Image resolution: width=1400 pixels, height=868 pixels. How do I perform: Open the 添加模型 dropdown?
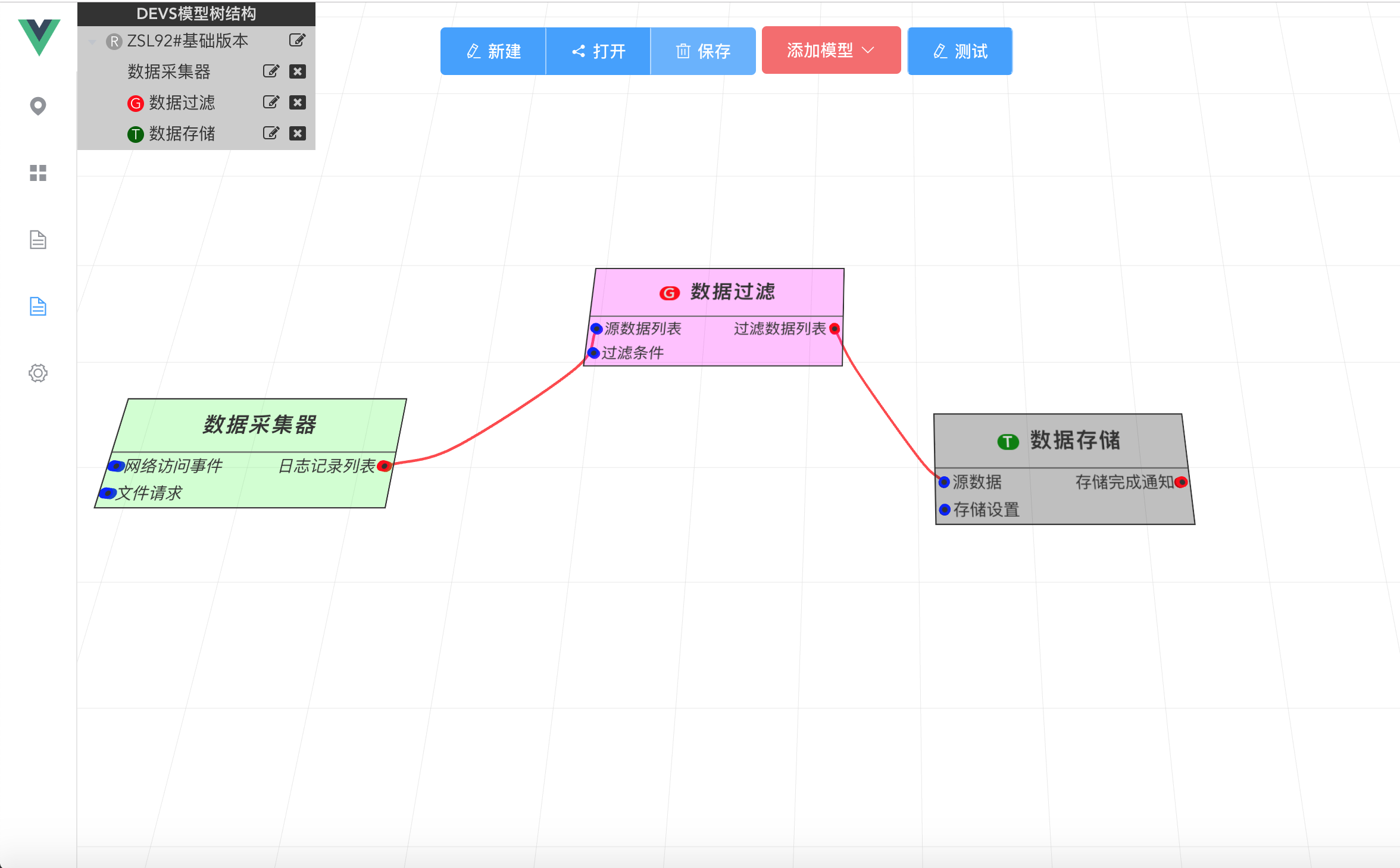(x=831, y=51)
